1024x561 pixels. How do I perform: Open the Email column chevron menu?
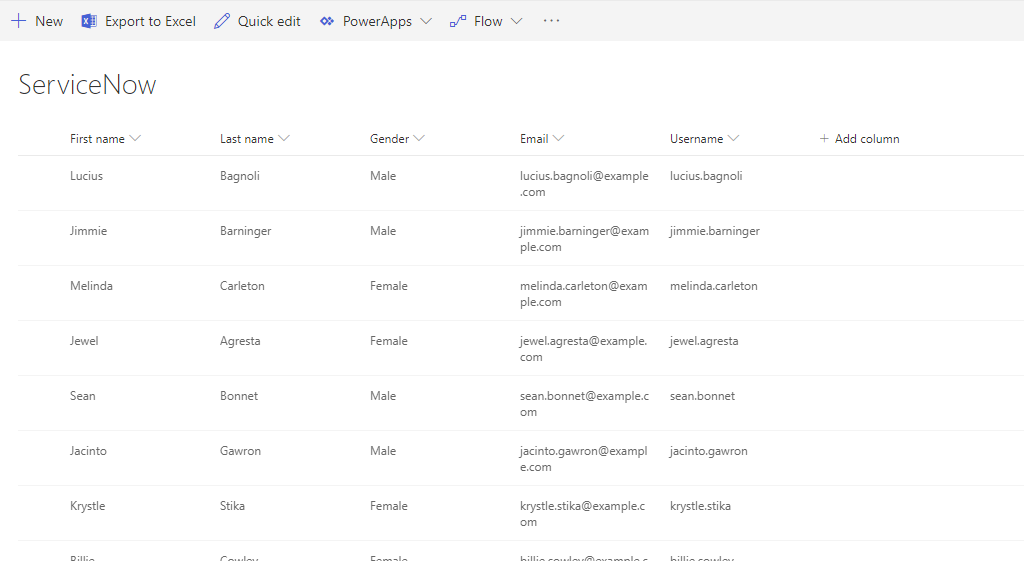pyautogui.click(x=558, y=138)
